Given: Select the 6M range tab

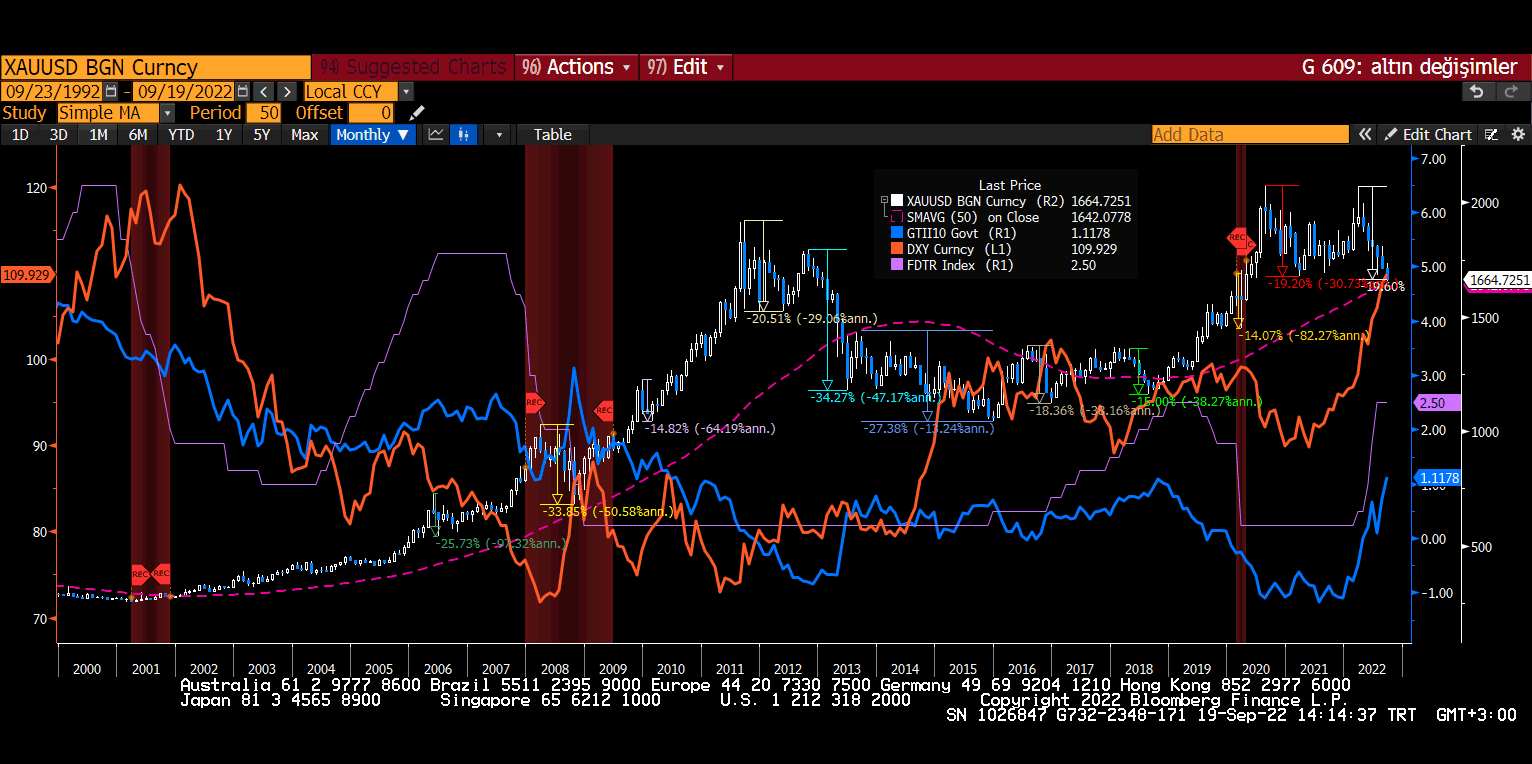Looking at the screenshot, I should point(138,134).
